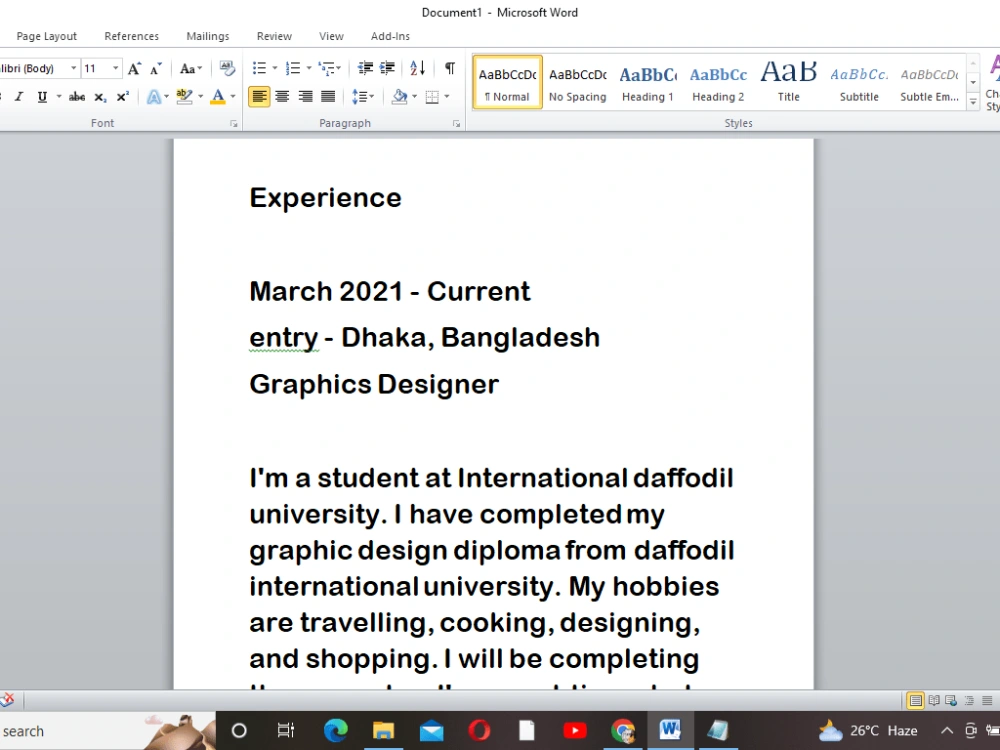This screenshot has height=750, width=1000.
Task: Open the Mailings tab
Action: pyautogui.click(x=208, y=36)
